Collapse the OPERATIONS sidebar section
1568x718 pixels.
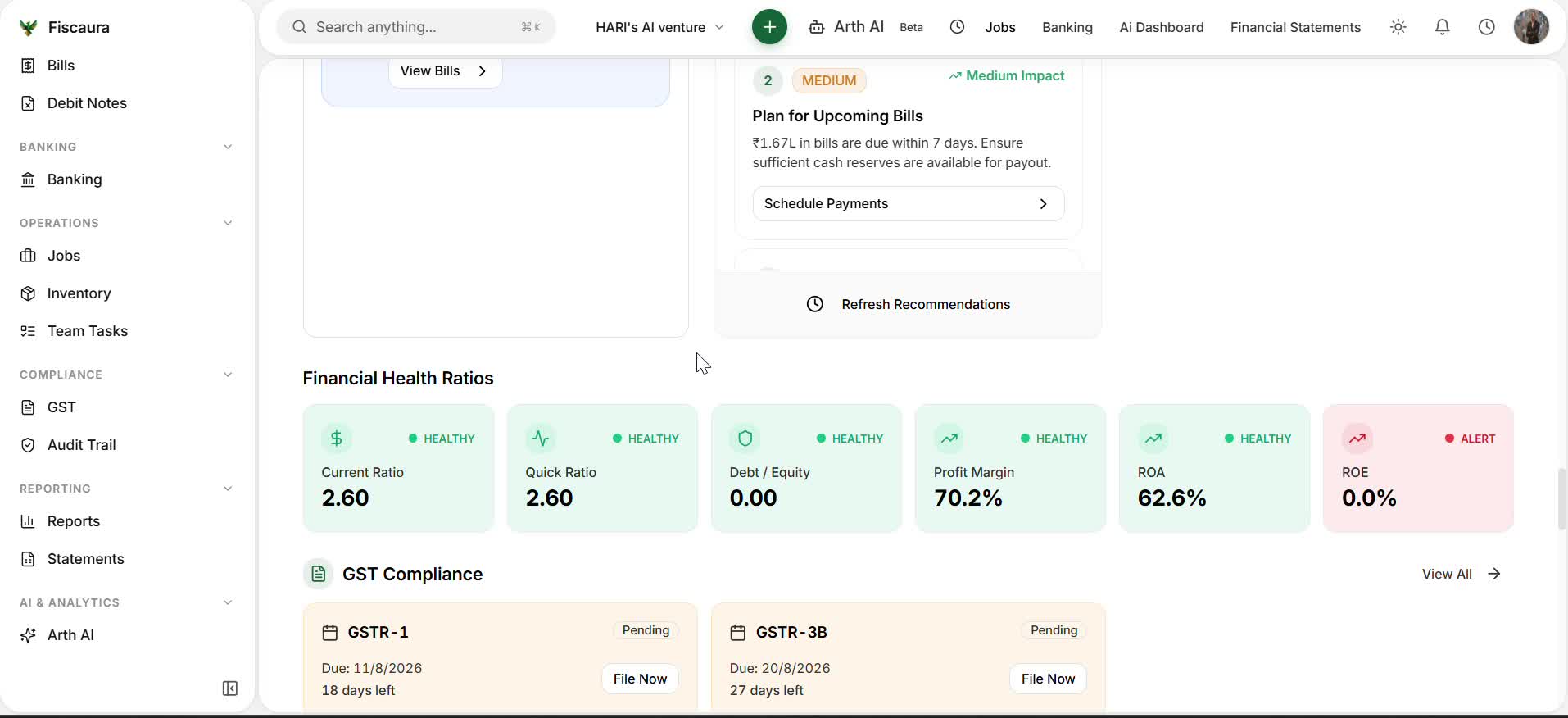tap(228, 223)
